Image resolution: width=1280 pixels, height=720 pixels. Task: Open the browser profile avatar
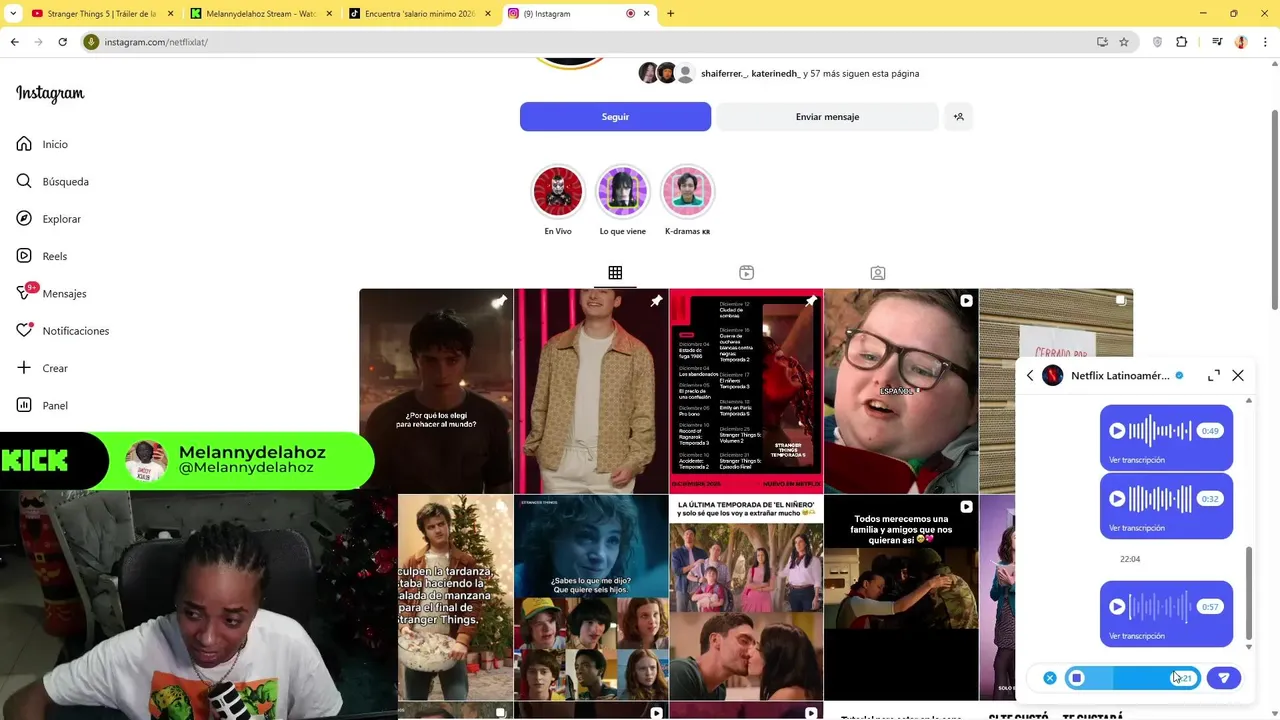[1241, 42]
